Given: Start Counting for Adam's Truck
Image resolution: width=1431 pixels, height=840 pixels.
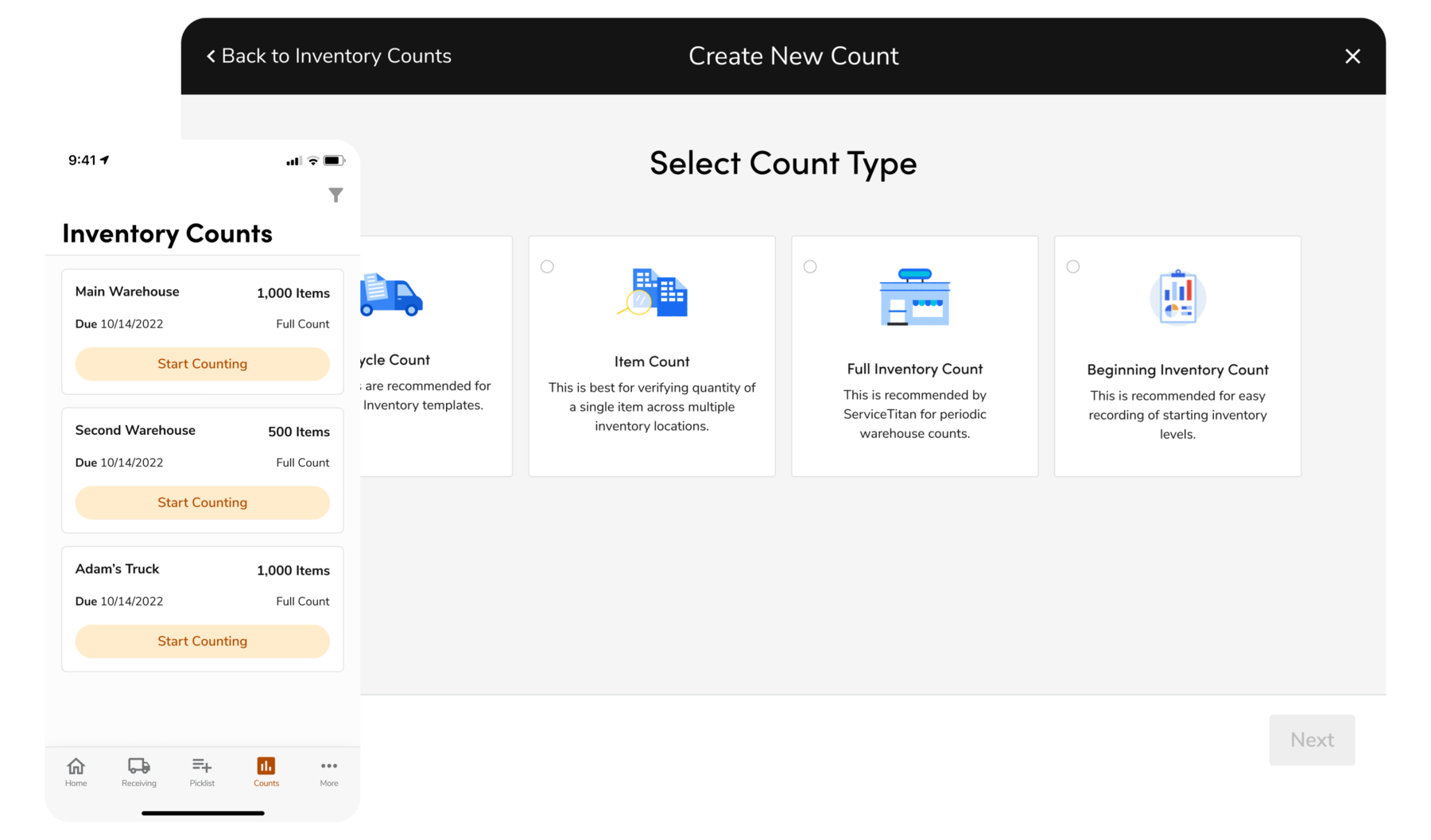Looking at the screenshot, I should coord(202,641).
